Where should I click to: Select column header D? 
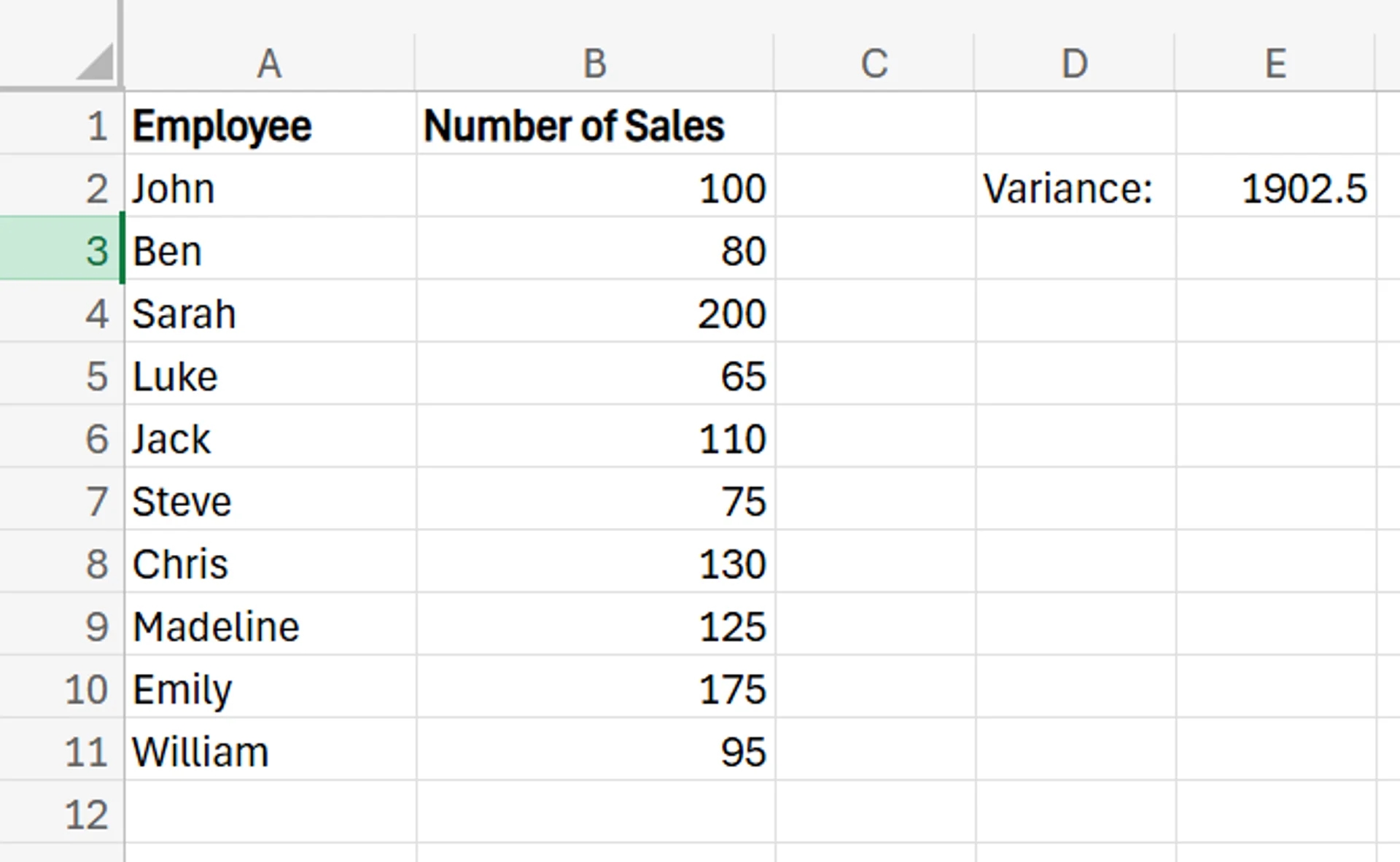click(1076, 62)
